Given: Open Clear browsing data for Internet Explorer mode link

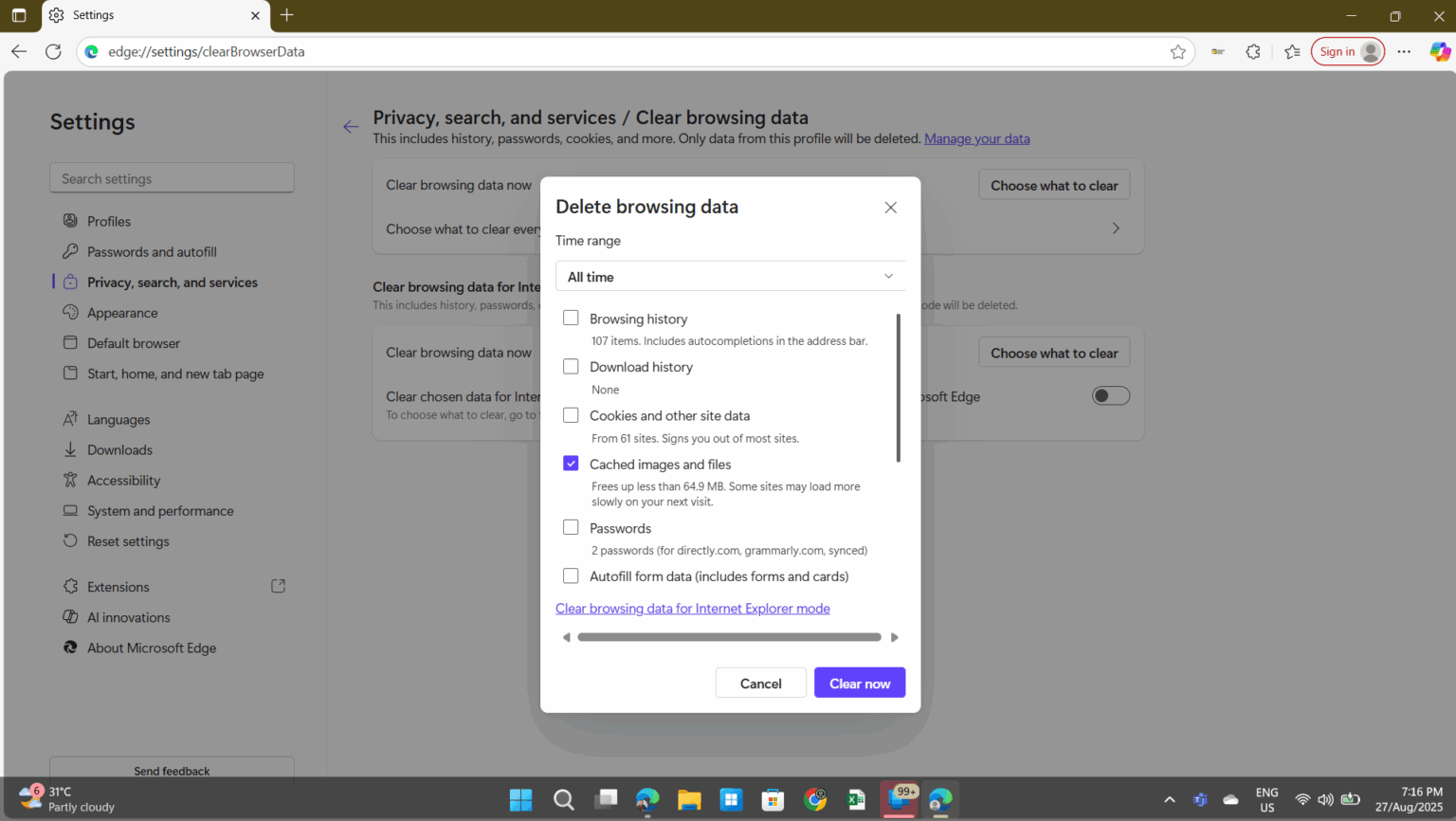Looking at the screenshot, I should coord(692,608).
